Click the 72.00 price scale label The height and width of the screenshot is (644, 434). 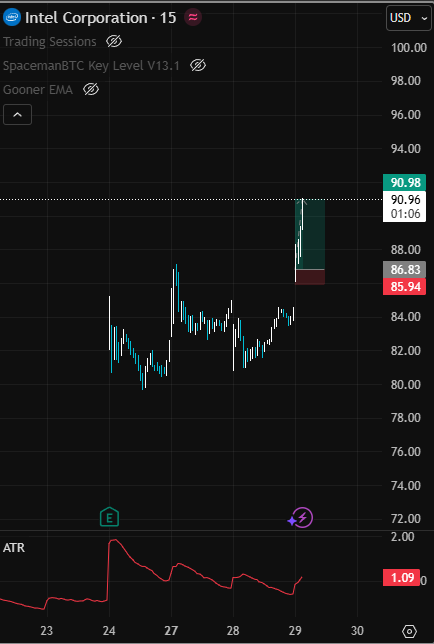point(406,519)
